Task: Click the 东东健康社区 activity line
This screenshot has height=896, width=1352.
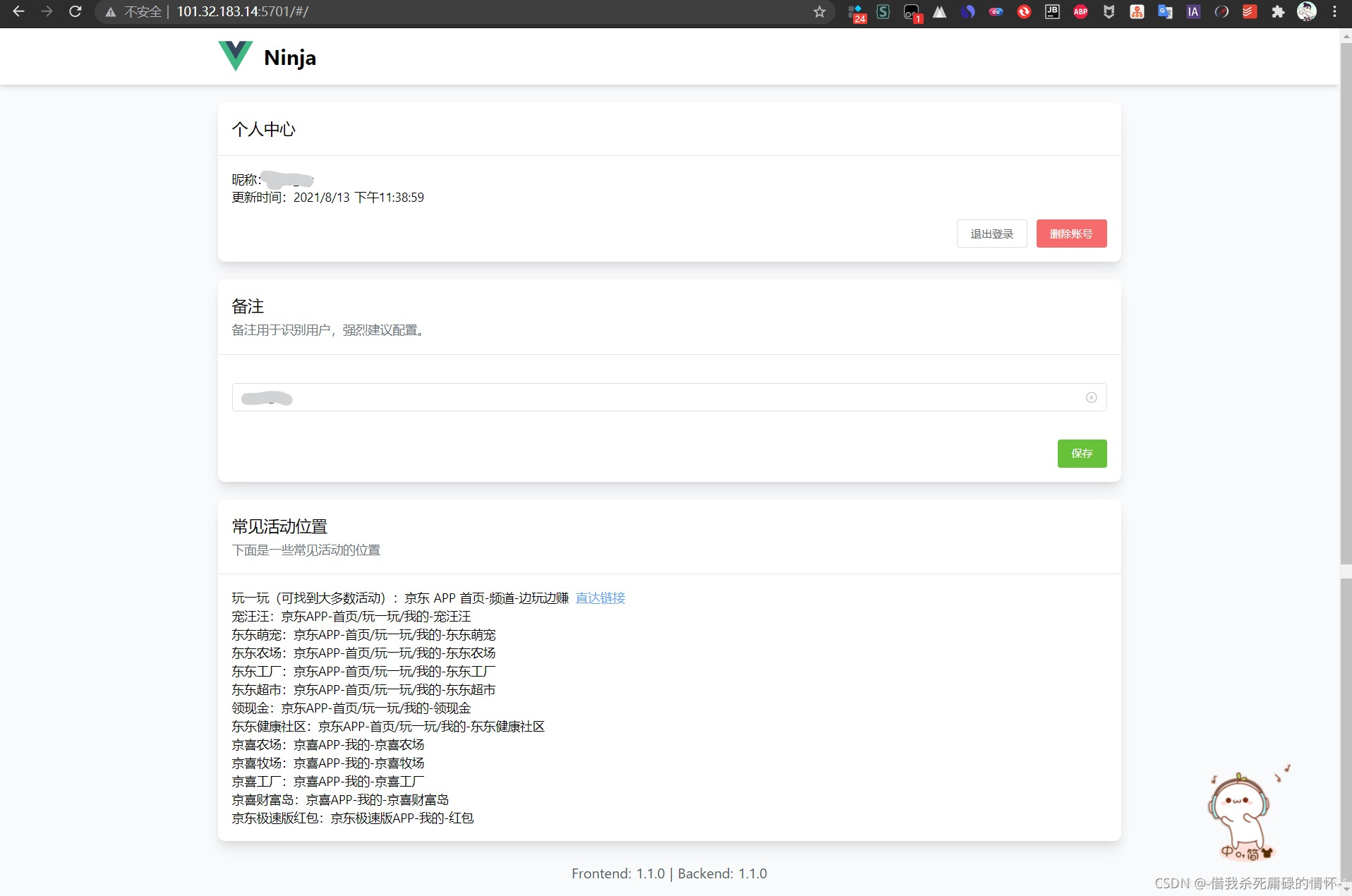Action: pos(389,727)
